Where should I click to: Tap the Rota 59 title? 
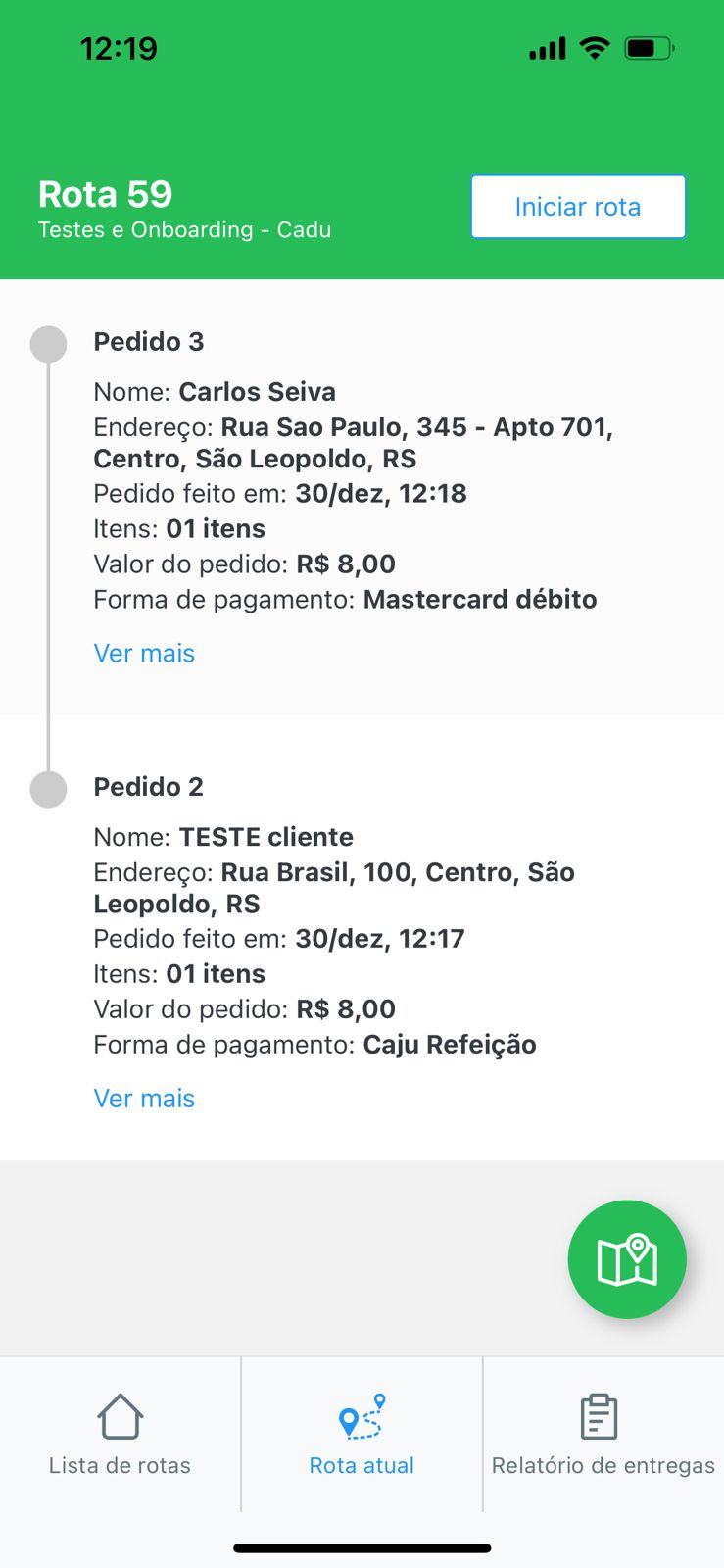tap(105, 194)
